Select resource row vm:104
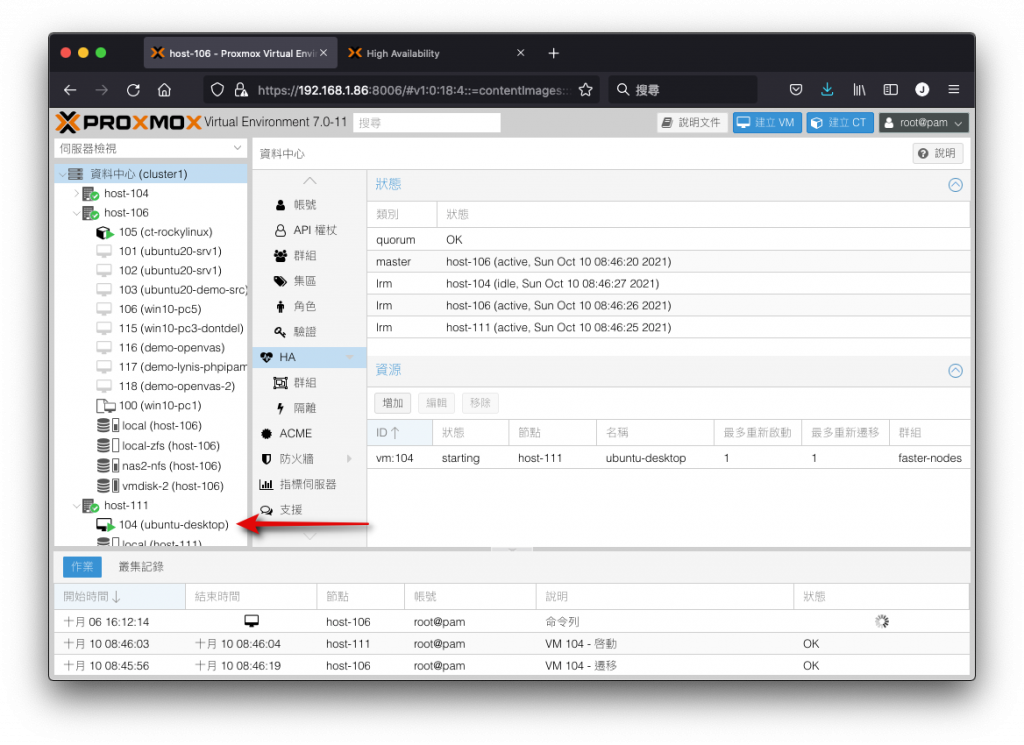The width and height of the screenshot is (1024, 745). click(x=669, y=458)
